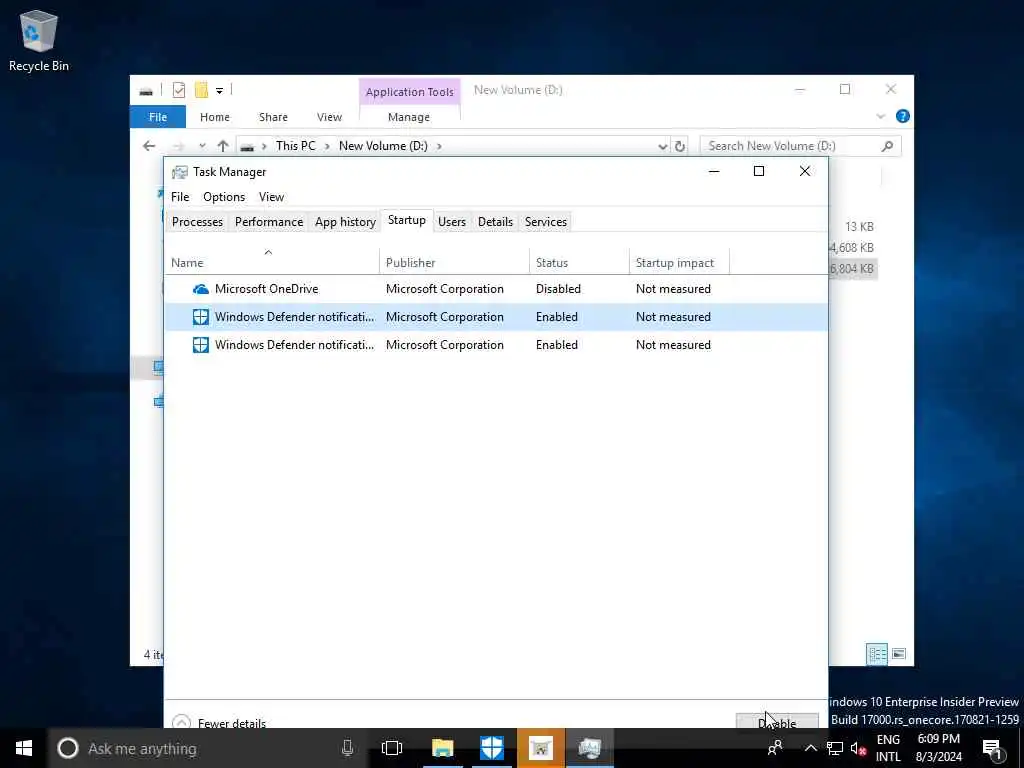Open the Task Manager View menu
The width and height of the screenshot is (1024, 768).
point(271,197)
